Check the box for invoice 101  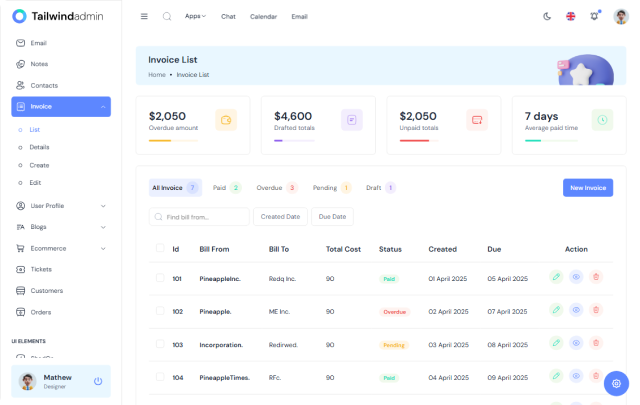pyautogui.click(x=160, y=277)
